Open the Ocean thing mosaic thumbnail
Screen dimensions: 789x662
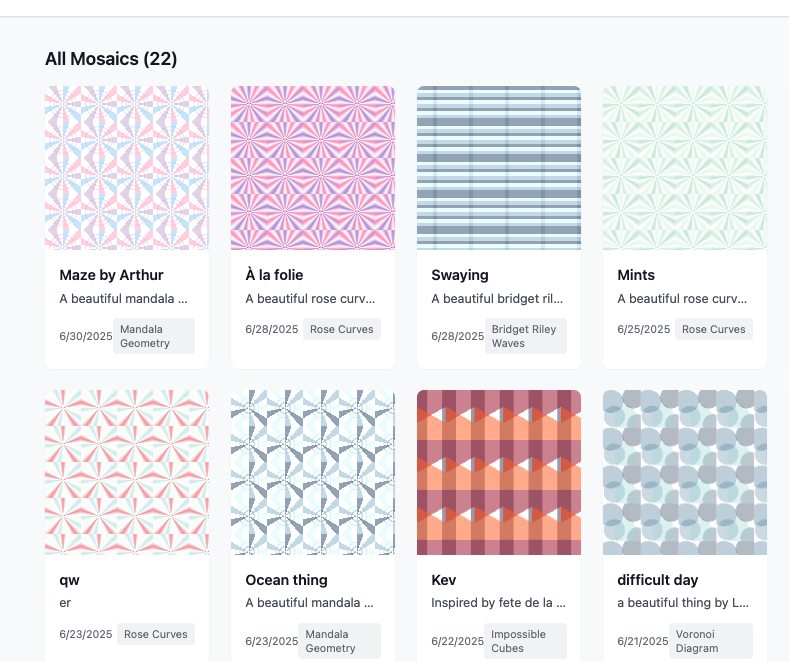pyautogui.click(x=313, y=472)
